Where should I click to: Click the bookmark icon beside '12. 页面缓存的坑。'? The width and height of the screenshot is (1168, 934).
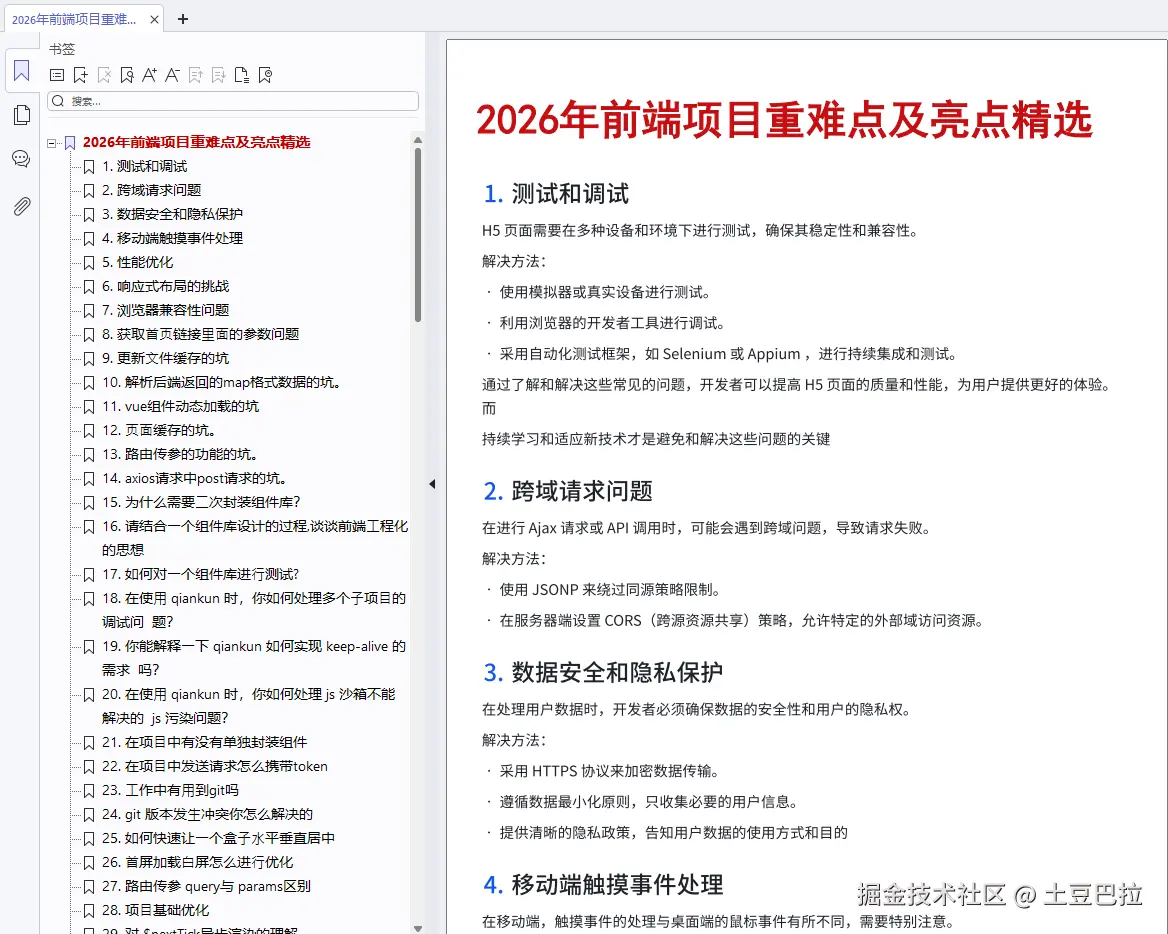89,431
